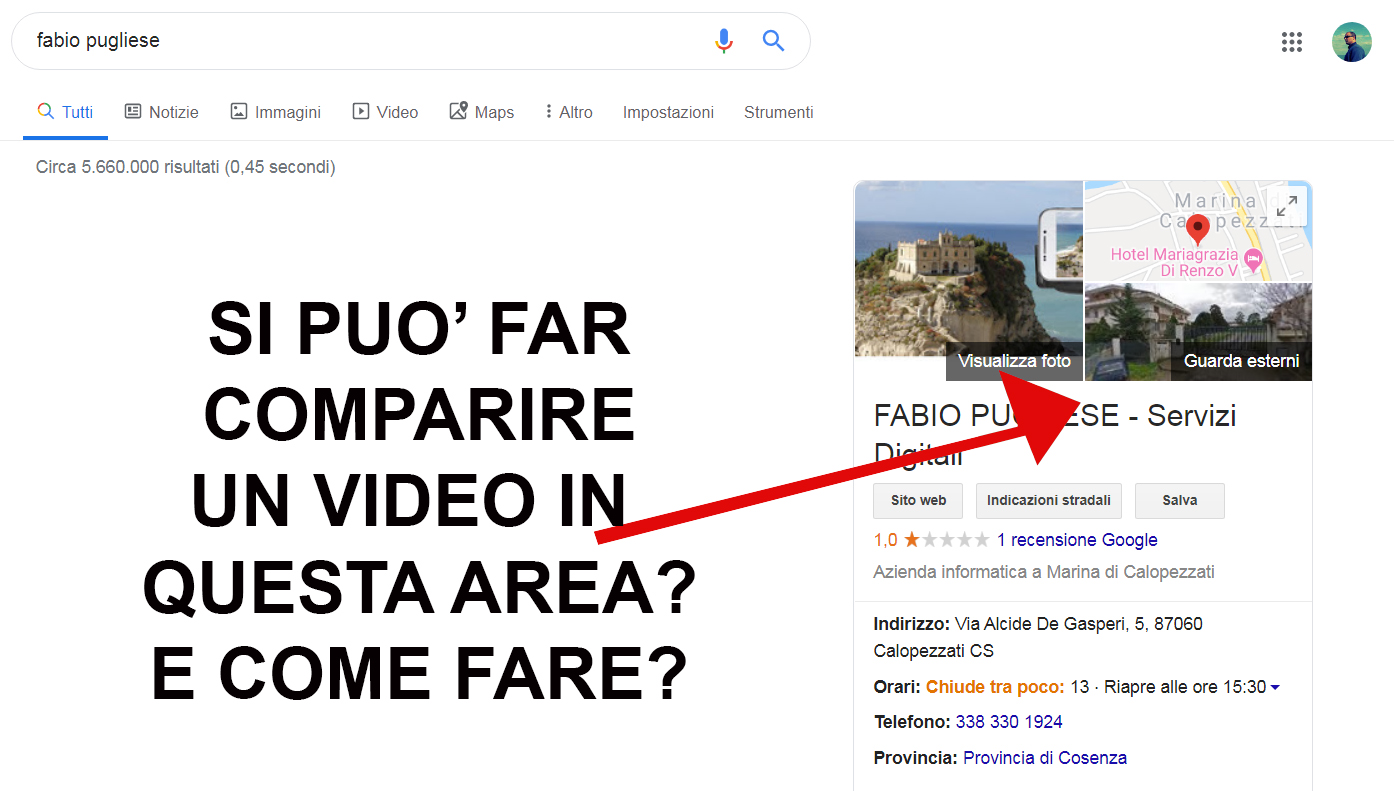This screenshot has height=791, width=1394.
Task: Open the Maps tab
Action: [x=481, y=112]
